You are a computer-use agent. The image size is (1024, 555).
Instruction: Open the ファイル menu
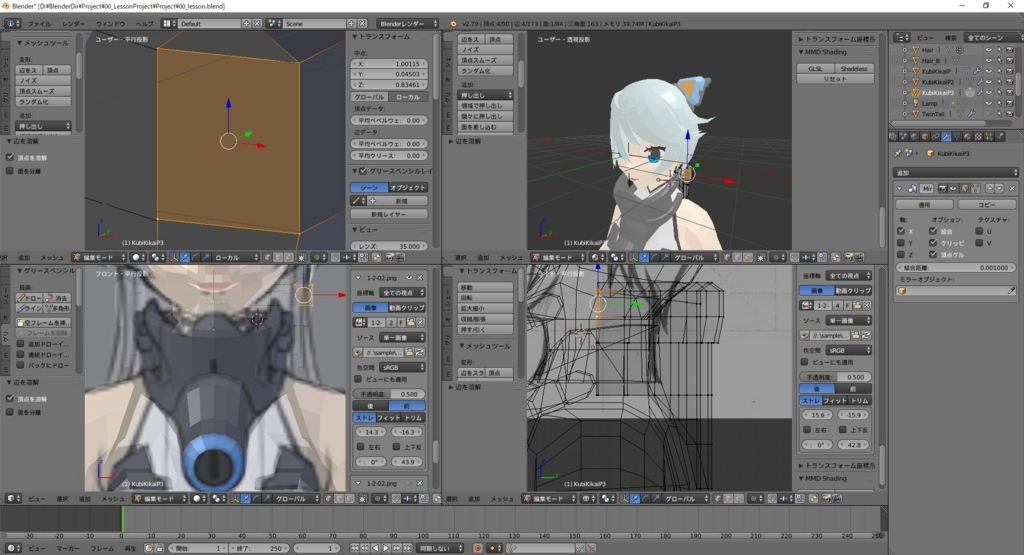click(x=39, y=24)
